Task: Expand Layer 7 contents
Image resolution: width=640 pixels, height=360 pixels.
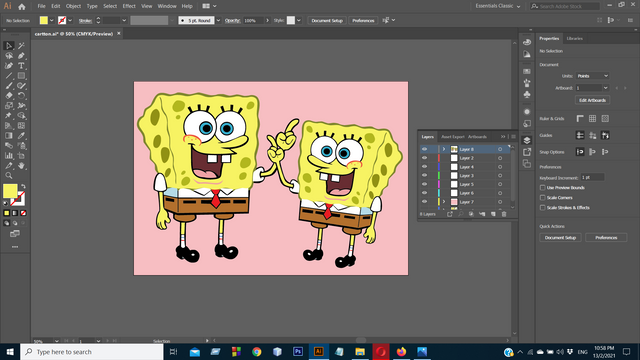Action: (444, 202)
